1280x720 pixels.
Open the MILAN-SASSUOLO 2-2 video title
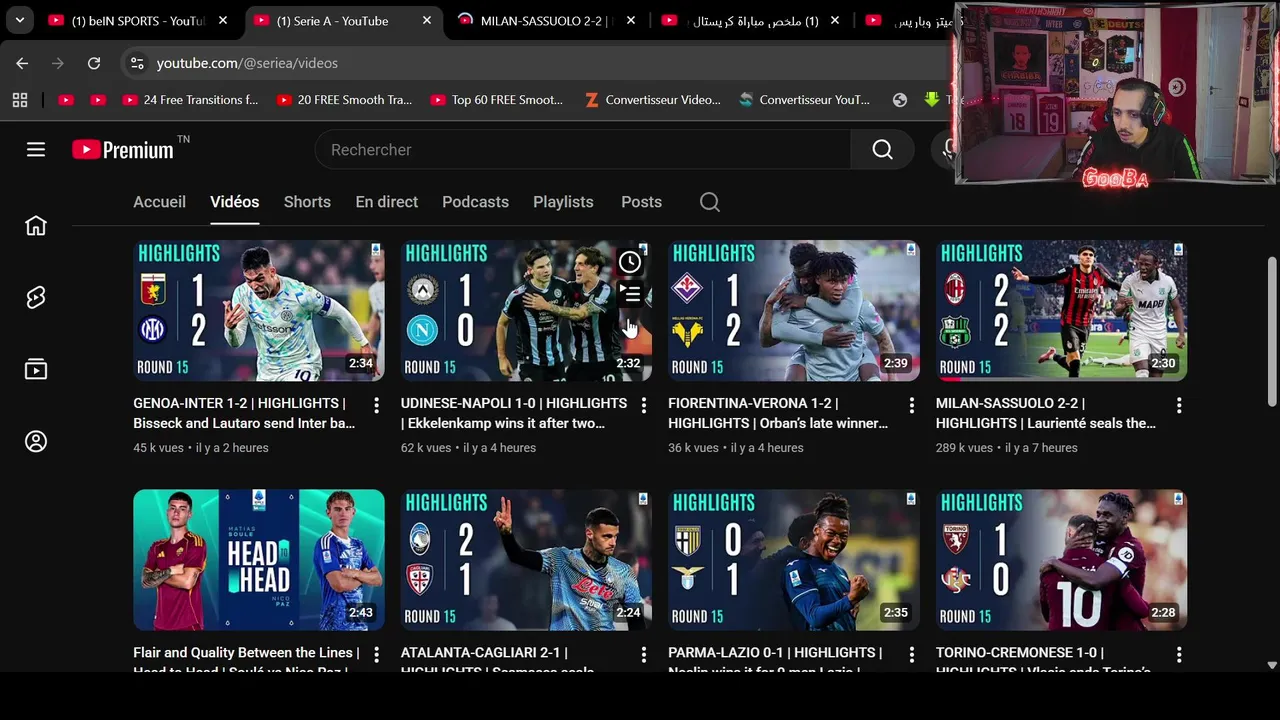click(x=1046, y=413)
